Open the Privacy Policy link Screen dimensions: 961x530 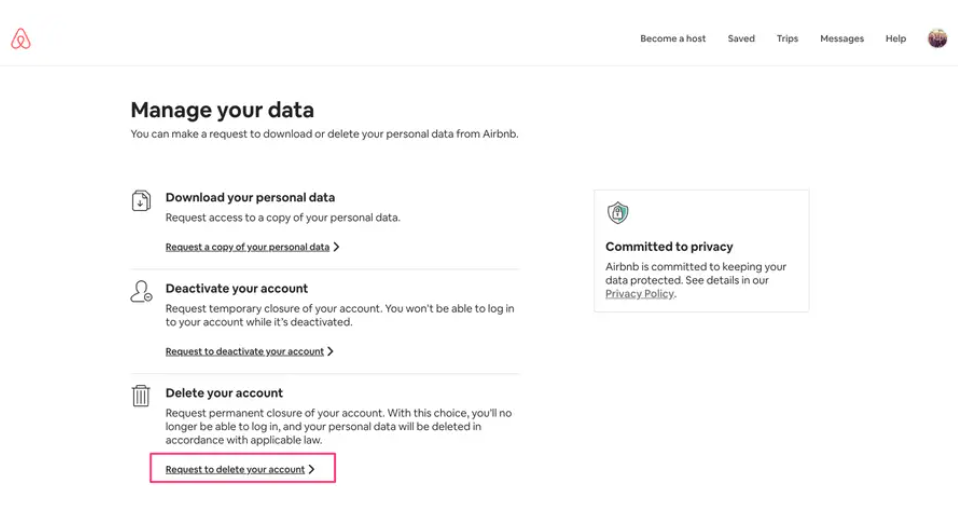tap(640, 293)
